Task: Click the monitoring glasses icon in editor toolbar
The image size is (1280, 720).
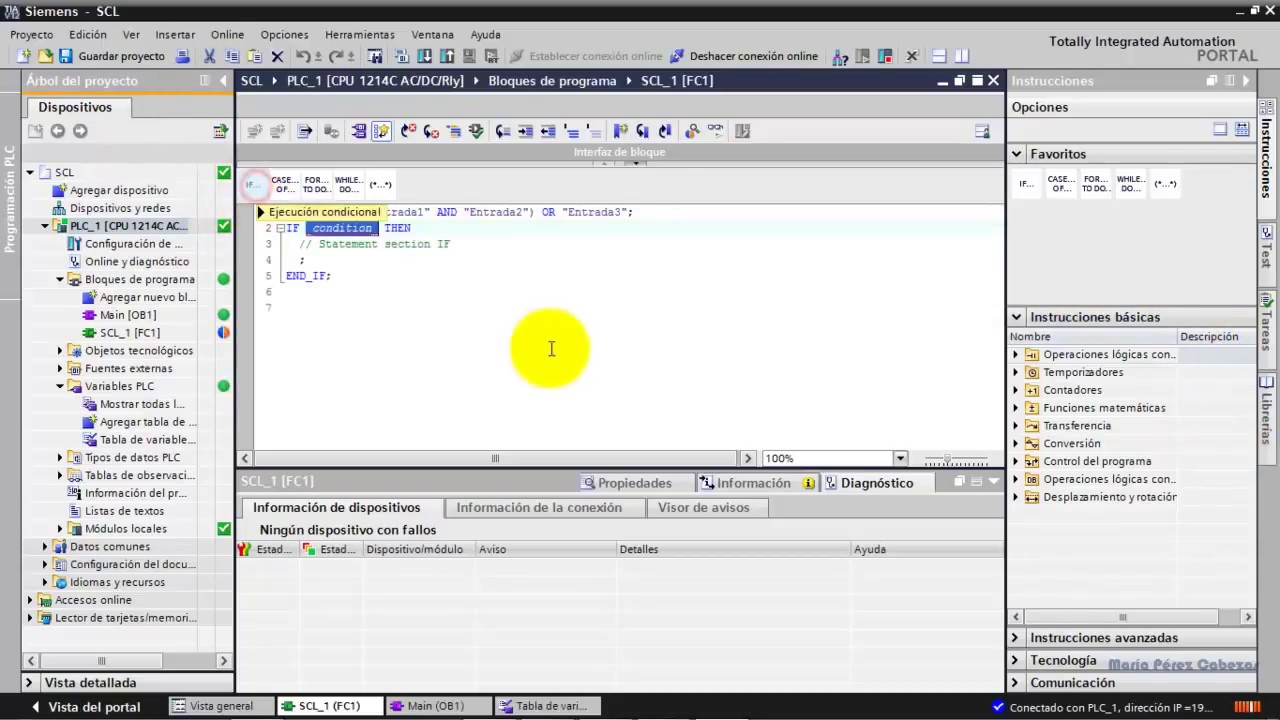Action: coord(716,131)
